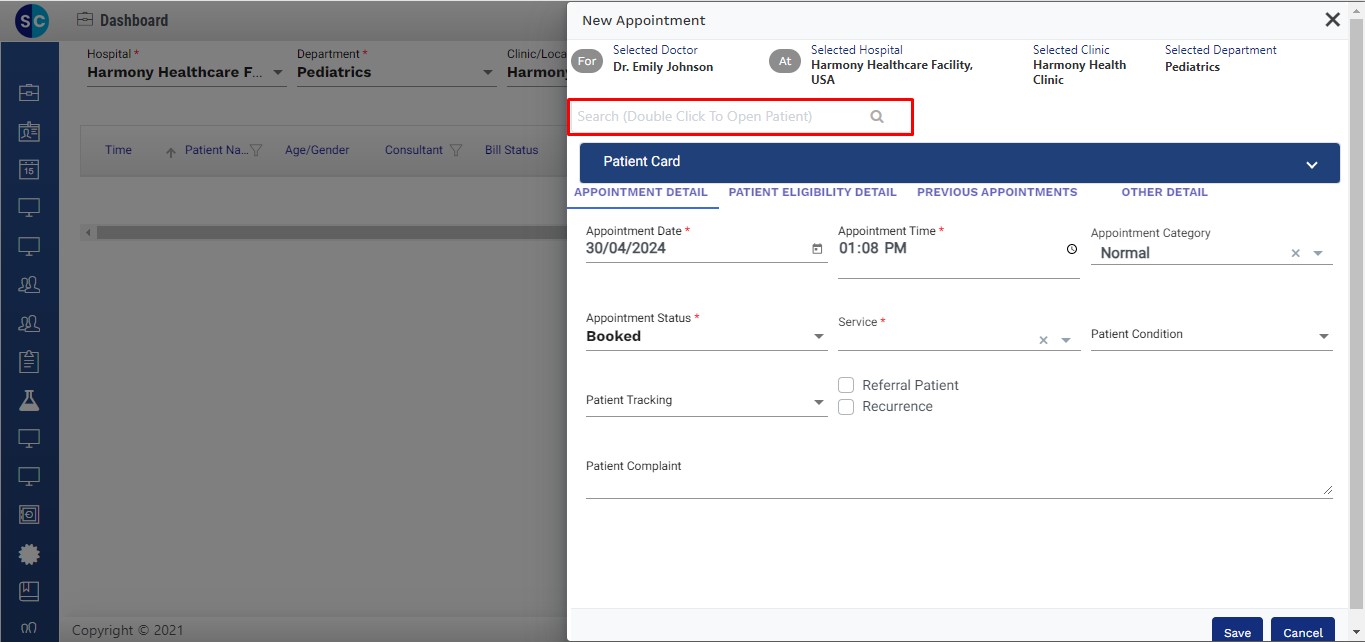Clear the Service field using X icon
Screen dimensions: 1365x642
(1043, 341)
